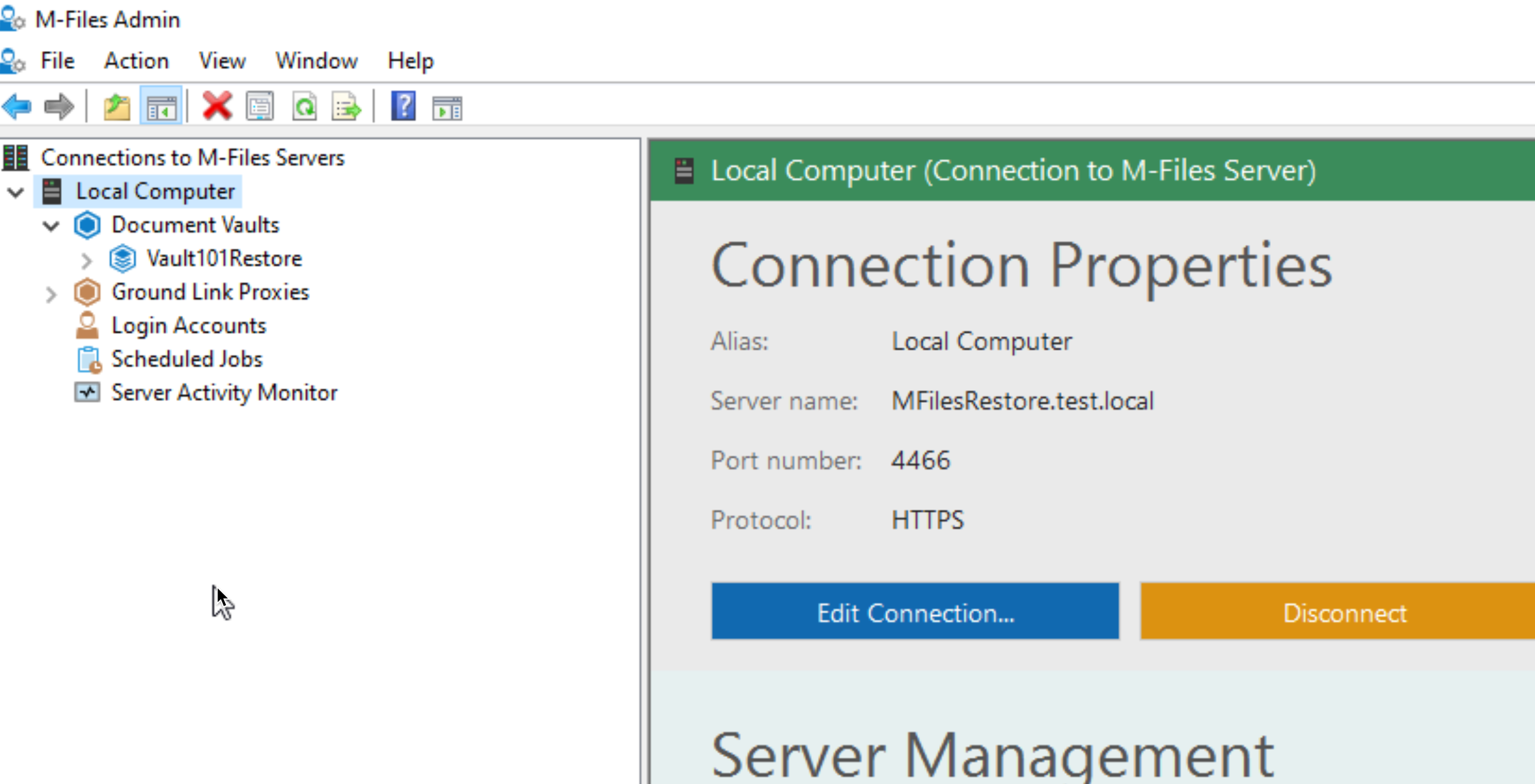
Task: Select the Scheduled Jobs label
Action: pos(187,360)
